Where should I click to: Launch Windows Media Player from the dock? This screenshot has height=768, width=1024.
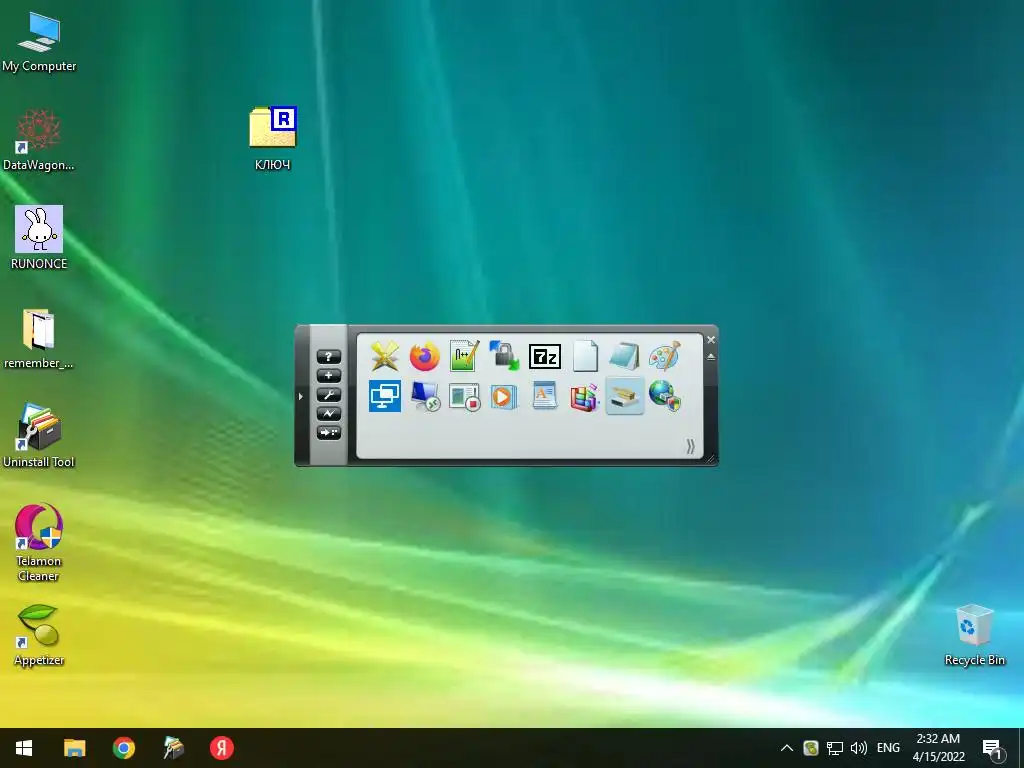(504, 396)
